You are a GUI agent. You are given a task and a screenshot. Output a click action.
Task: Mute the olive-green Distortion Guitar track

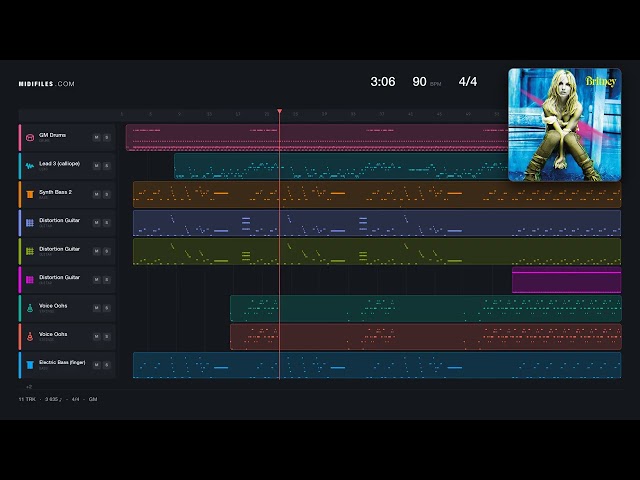(96, 251)
